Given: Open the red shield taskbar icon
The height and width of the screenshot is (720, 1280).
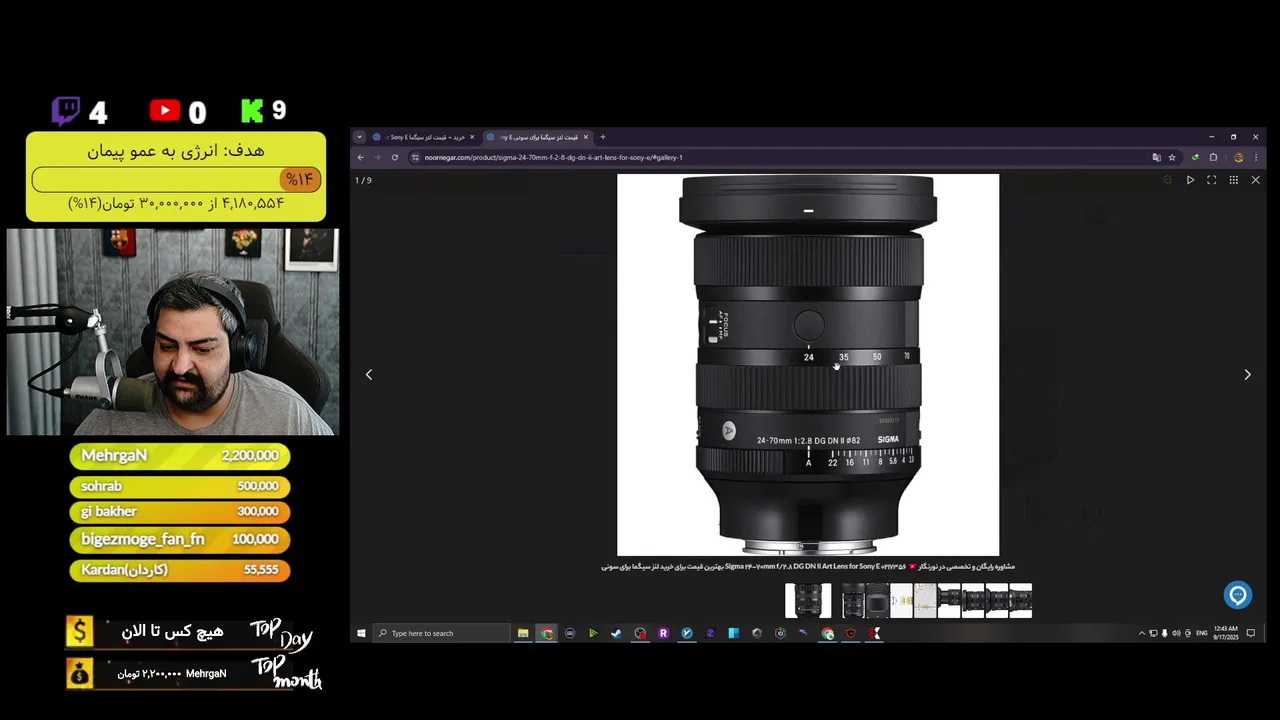Looking at the screenshot, I should coord(851,633).
